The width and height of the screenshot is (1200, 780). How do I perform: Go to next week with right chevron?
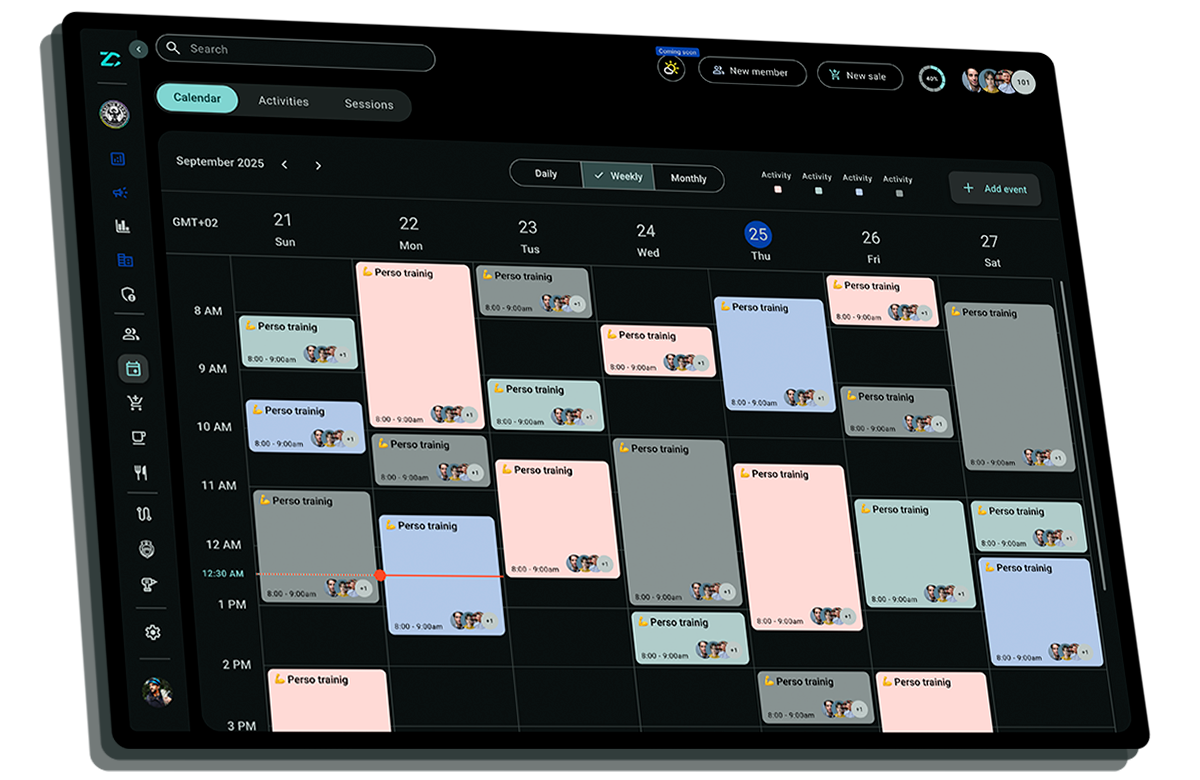coord(318,165)
